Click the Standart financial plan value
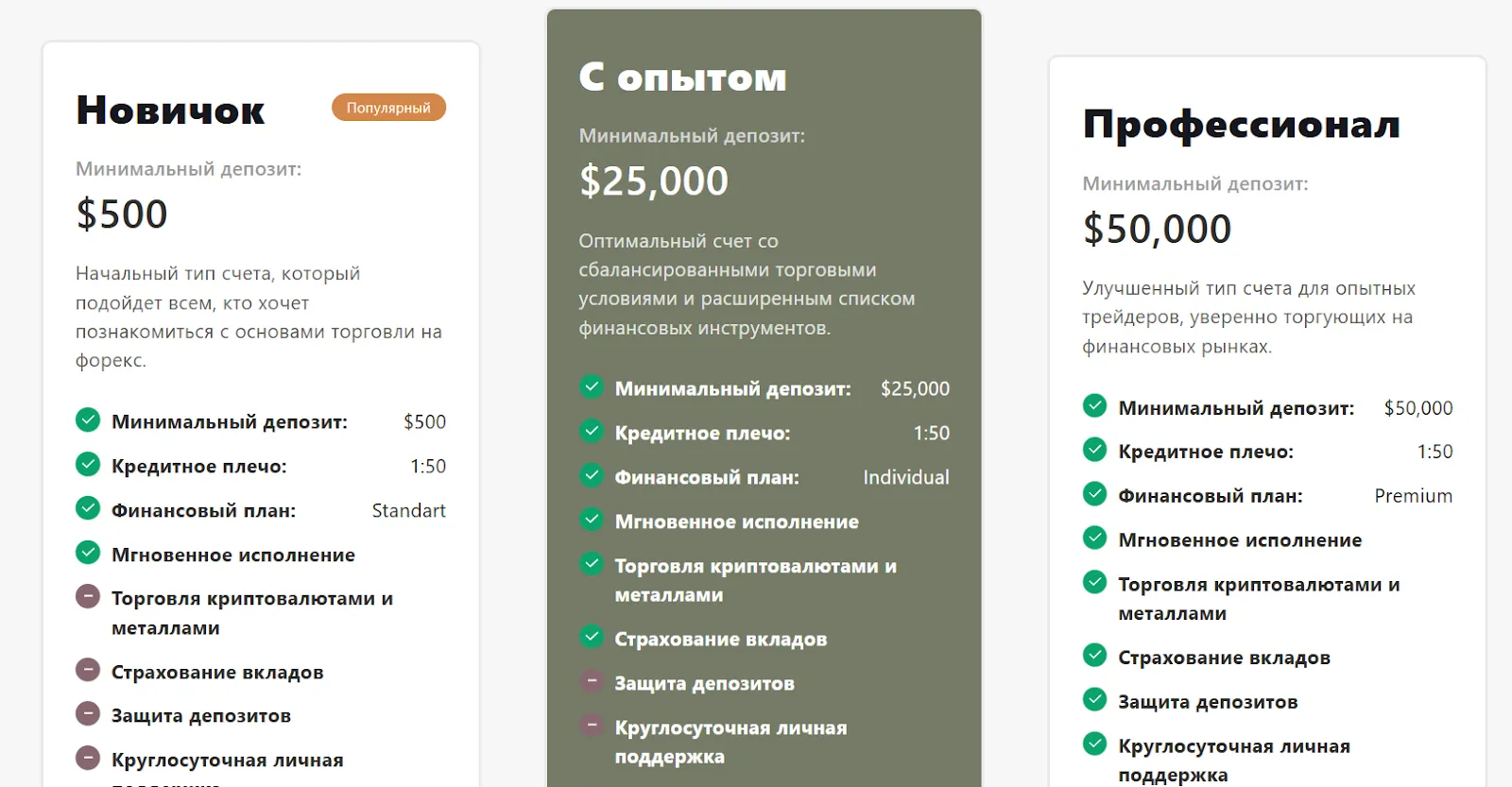 (x=408, y=510)
